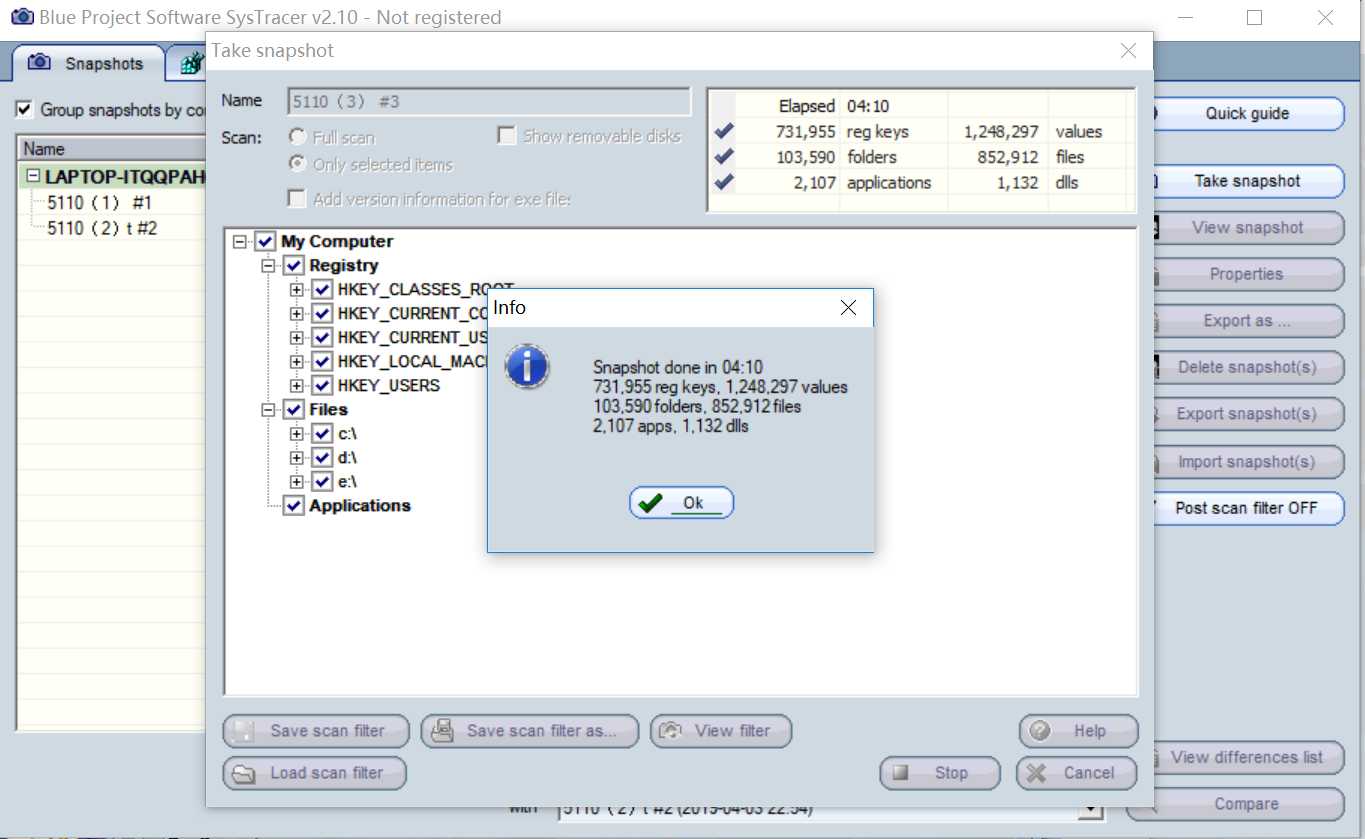
Task: Click the Help question mark icon
Action: coord(1039,731)
